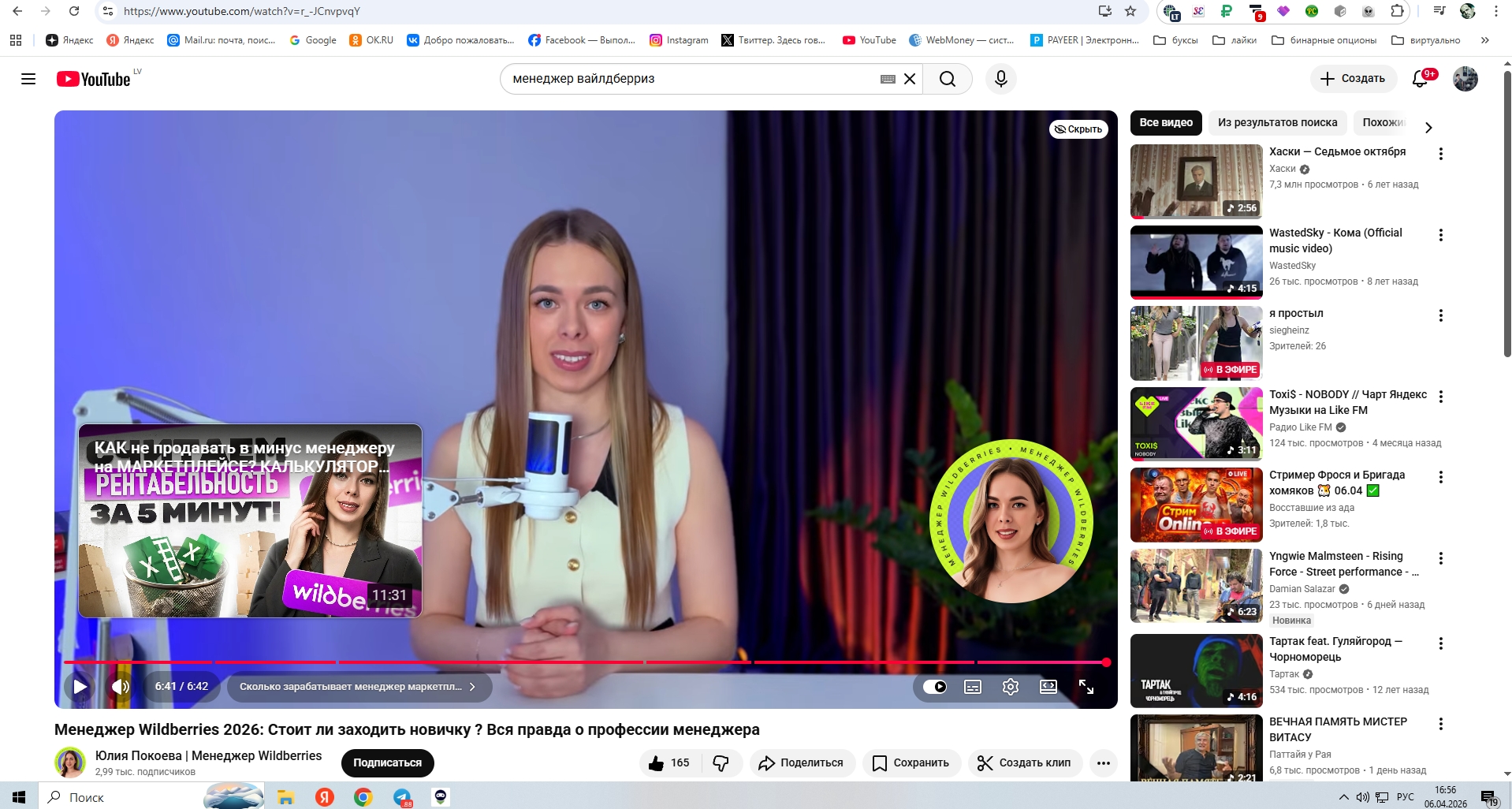
Task: Enter fullscreen mode
Action: tap(1086, 687)
